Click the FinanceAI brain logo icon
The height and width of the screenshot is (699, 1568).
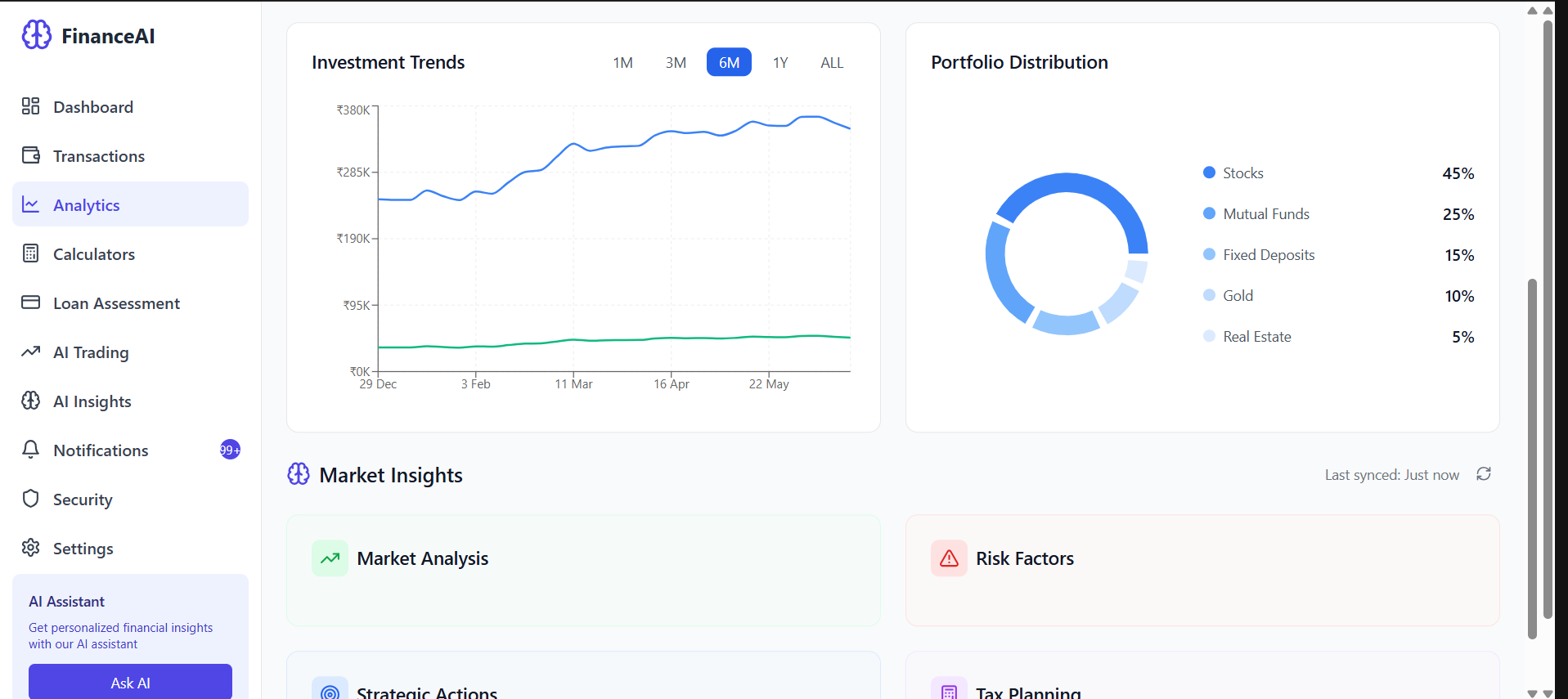pyautogui.click(x=37, y=35)
